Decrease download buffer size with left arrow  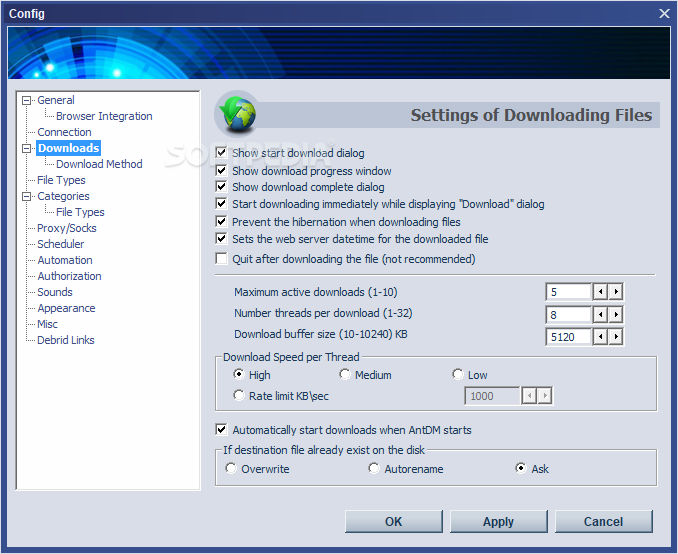(600, 336)
